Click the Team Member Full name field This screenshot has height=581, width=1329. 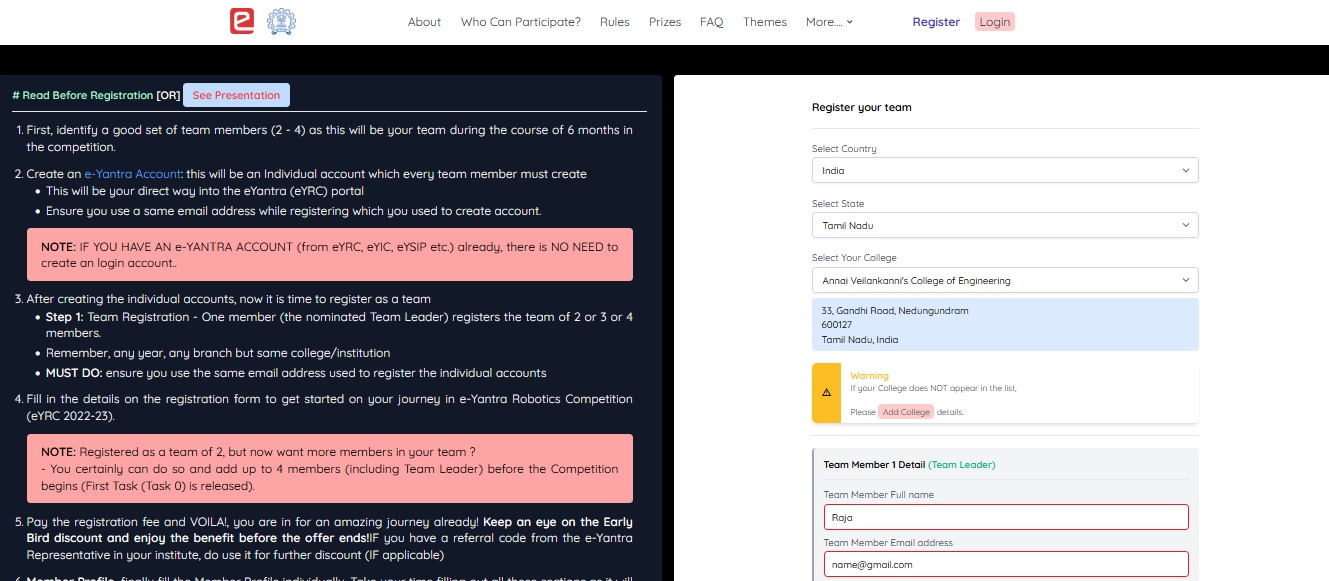[x=1004, y=517]
